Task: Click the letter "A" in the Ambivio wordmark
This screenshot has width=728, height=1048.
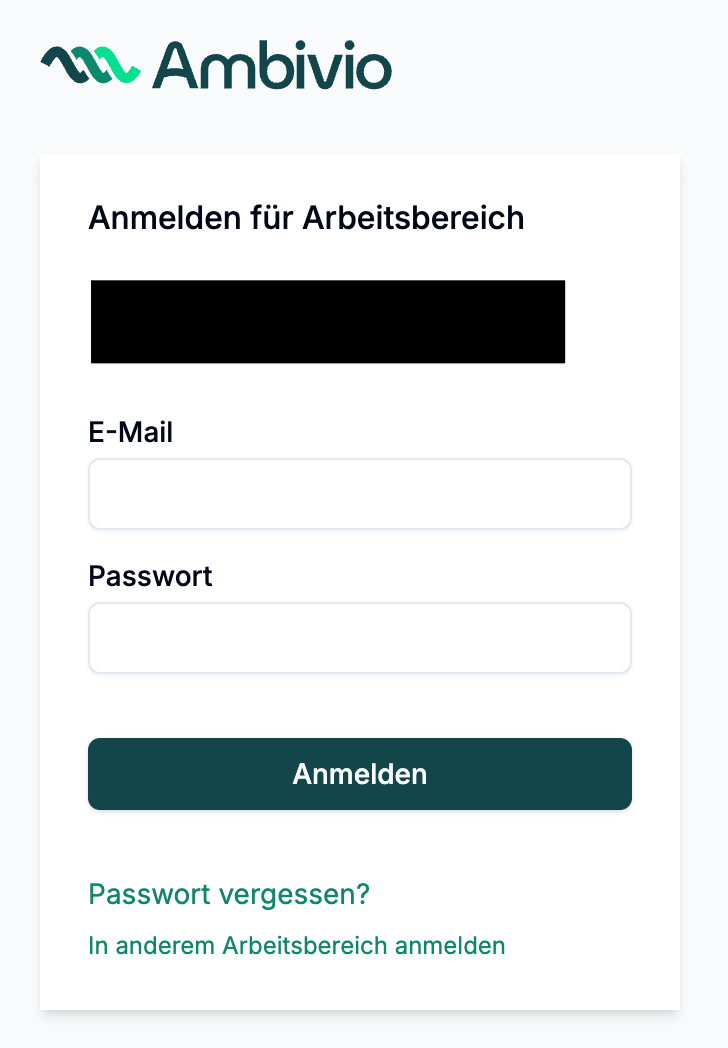Action: click(x=177, y=65)
